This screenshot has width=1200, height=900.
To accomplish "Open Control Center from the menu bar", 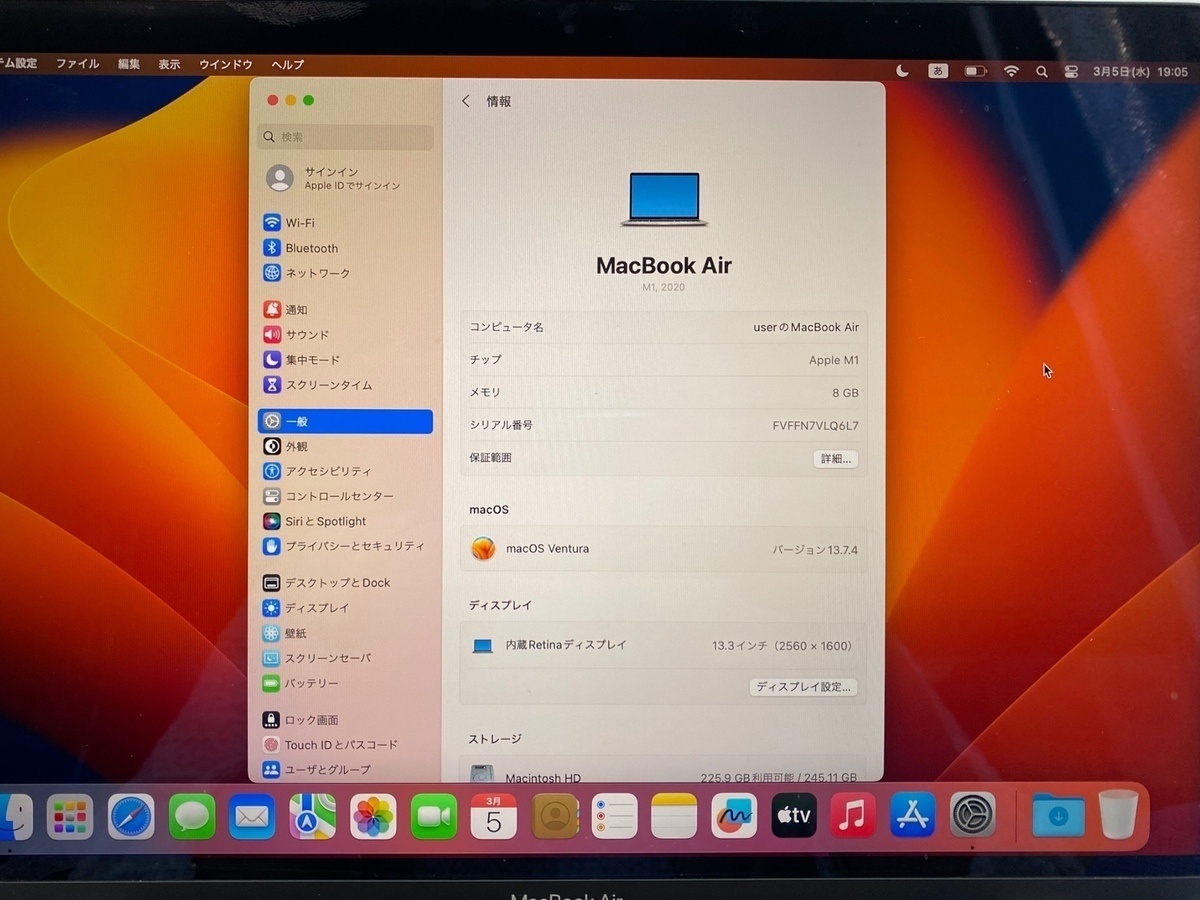I will 1071,72.
